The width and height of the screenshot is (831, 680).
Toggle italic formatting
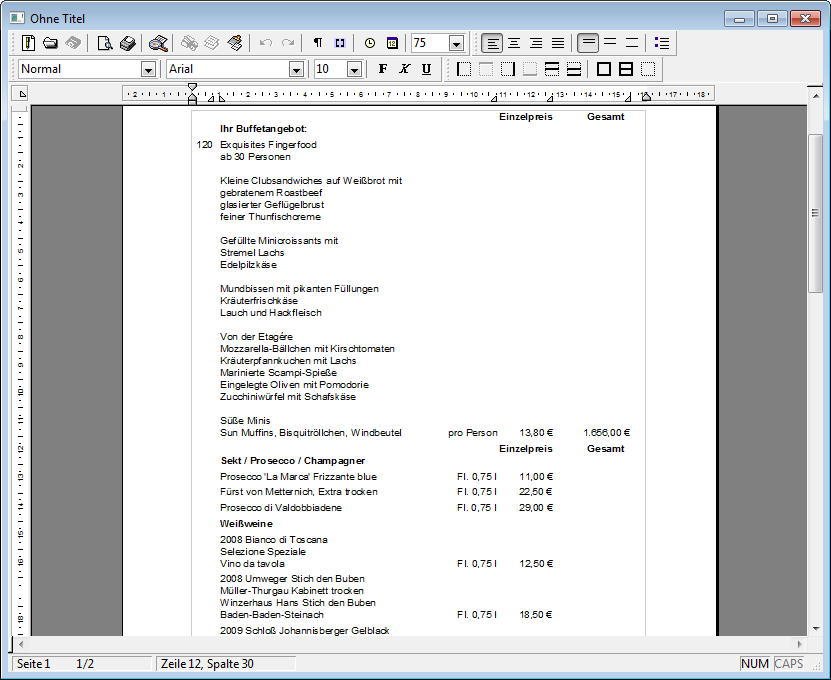point(404,69)
